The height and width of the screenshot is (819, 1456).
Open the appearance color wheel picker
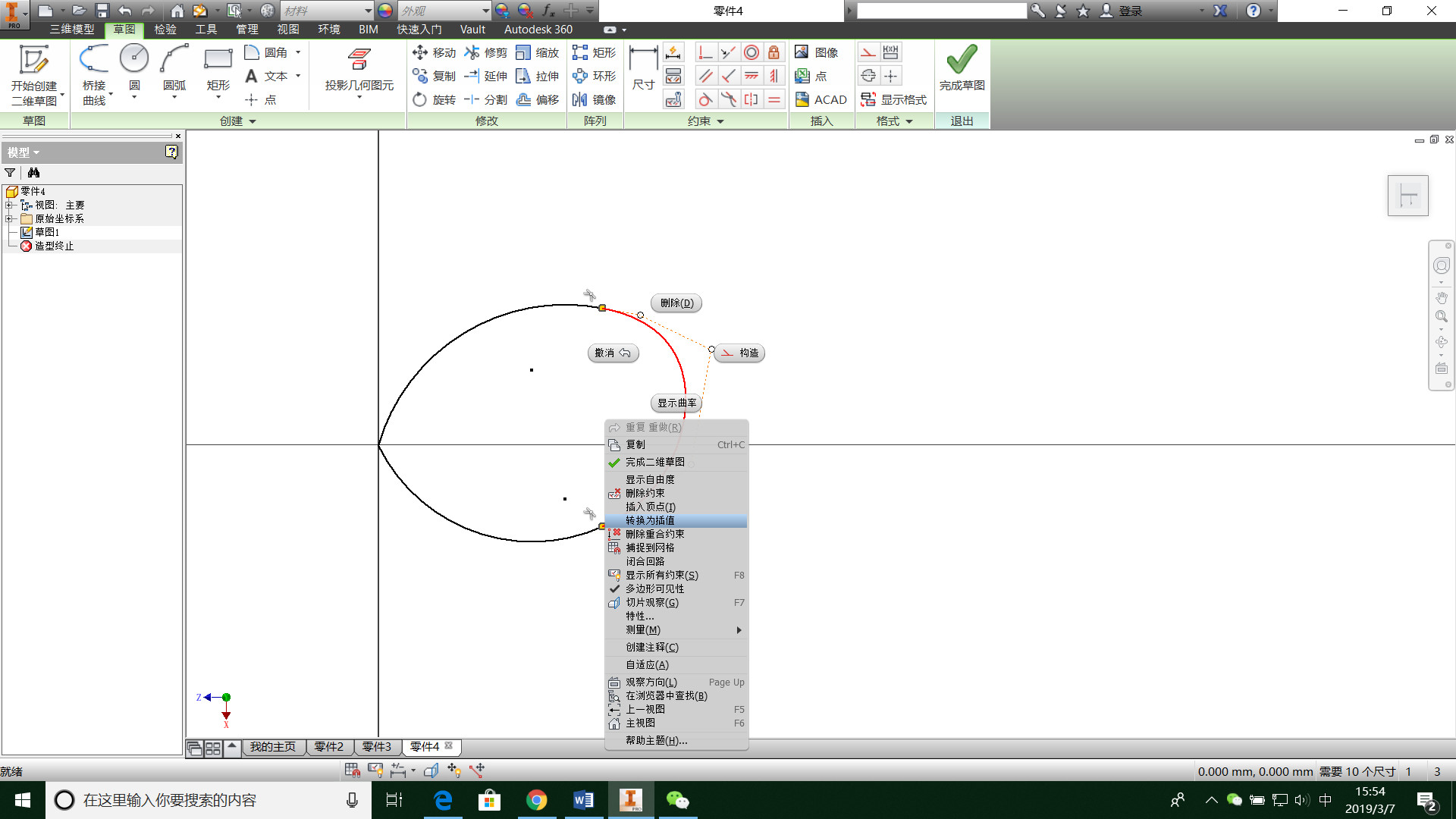(385, 11)
